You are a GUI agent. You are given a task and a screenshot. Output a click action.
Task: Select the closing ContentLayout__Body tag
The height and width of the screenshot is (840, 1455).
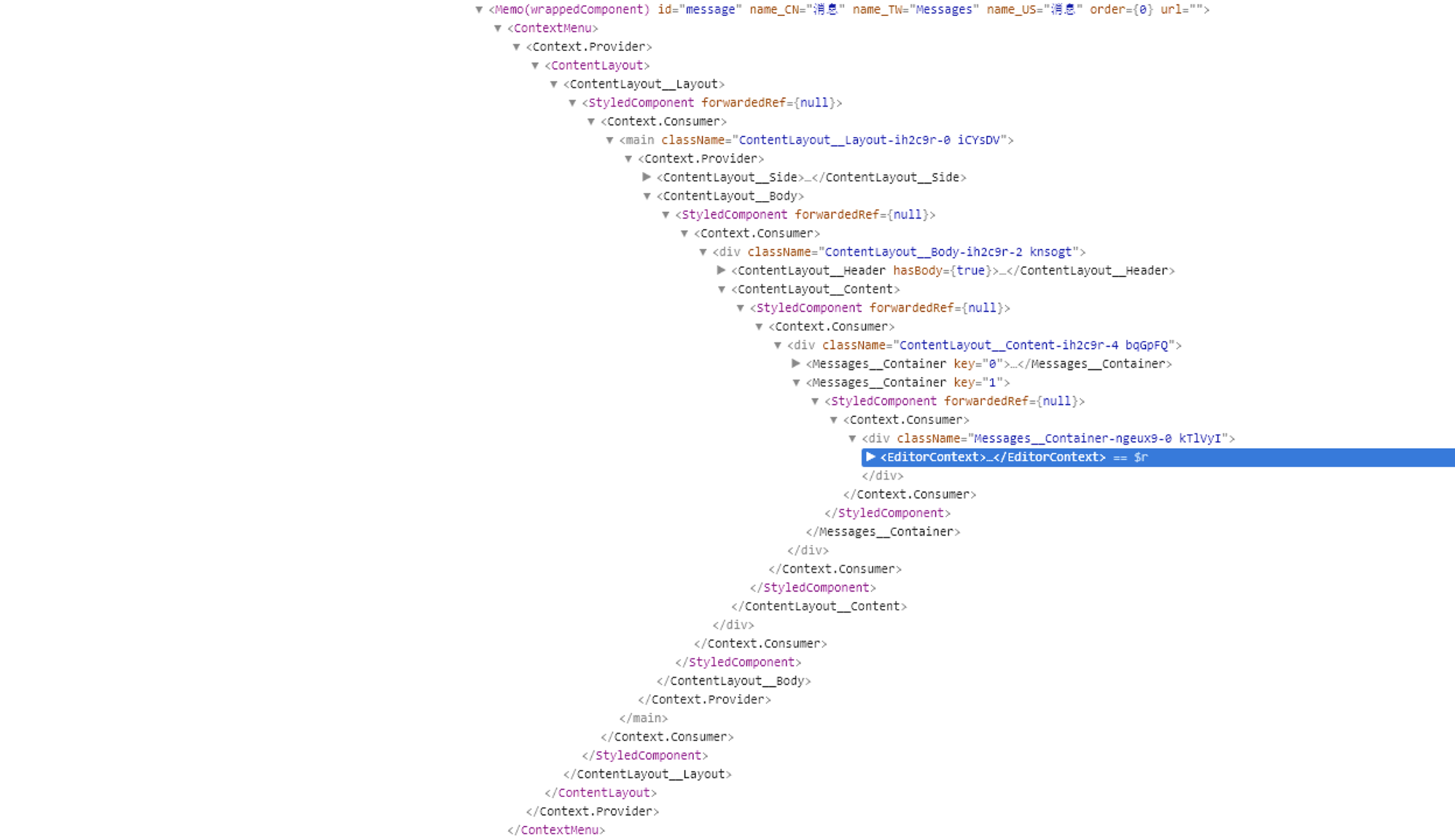pyautogui.click(x=733, y=681)
